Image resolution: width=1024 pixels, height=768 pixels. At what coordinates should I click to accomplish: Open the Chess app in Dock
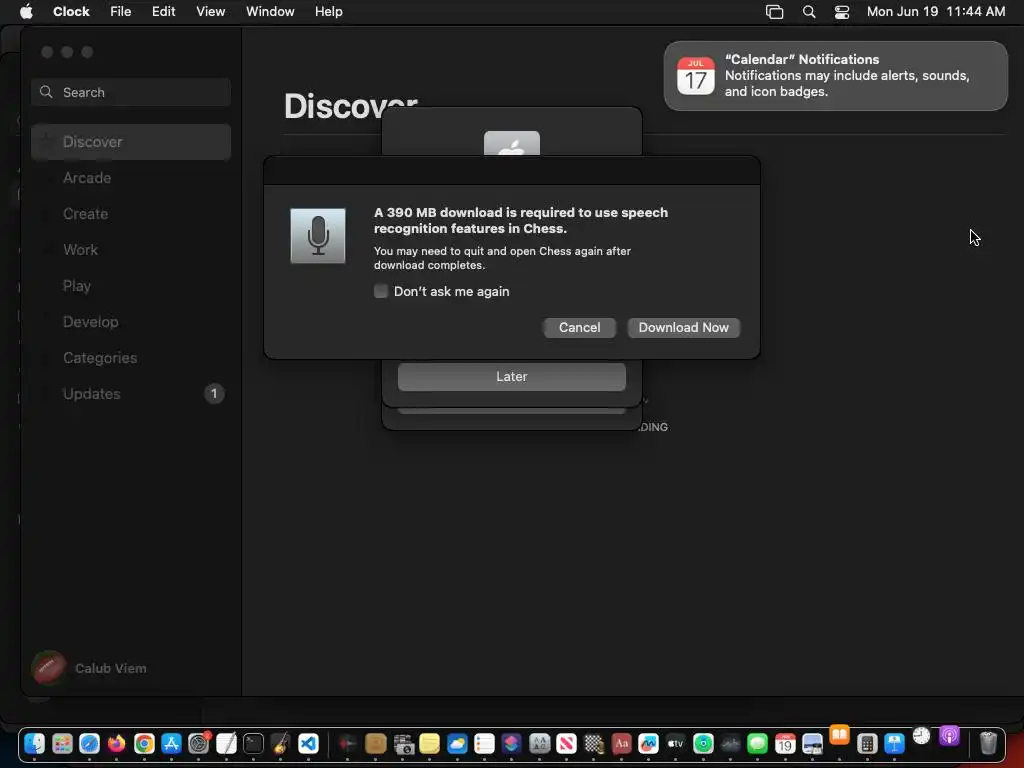pos(594,743)
